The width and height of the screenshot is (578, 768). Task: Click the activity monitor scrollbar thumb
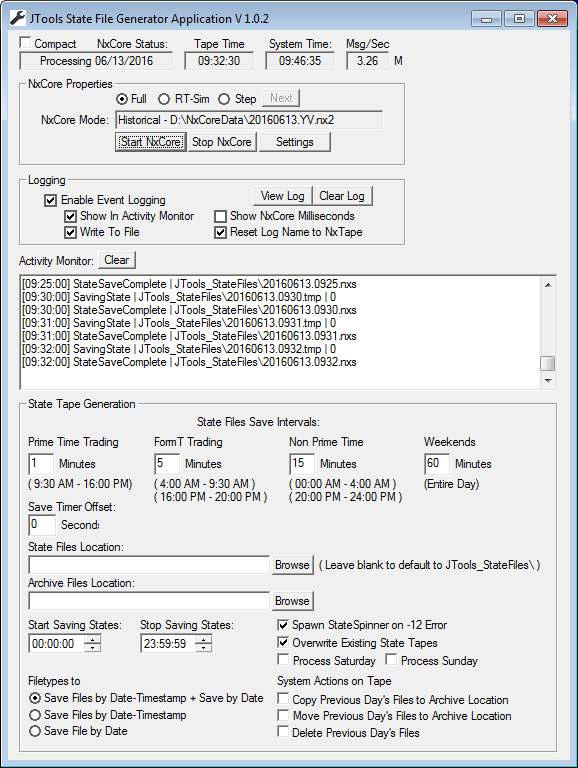548,364
